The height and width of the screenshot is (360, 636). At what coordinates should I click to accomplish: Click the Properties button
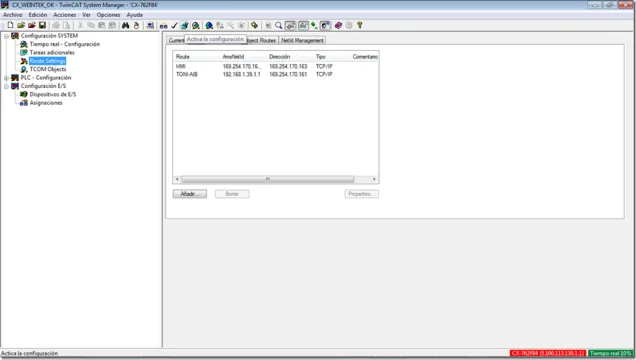pos(362,194)
